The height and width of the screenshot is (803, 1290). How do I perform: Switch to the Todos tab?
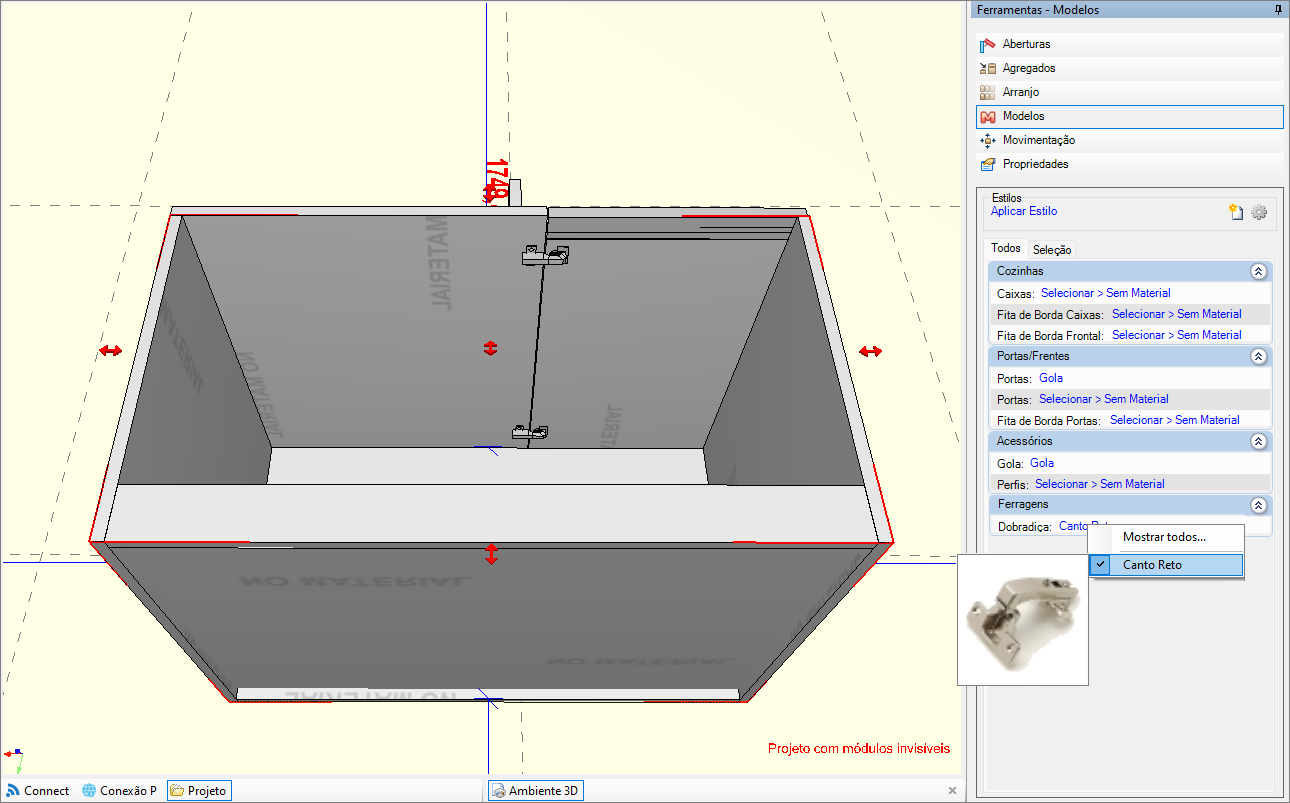click(x=1006, y=248)
